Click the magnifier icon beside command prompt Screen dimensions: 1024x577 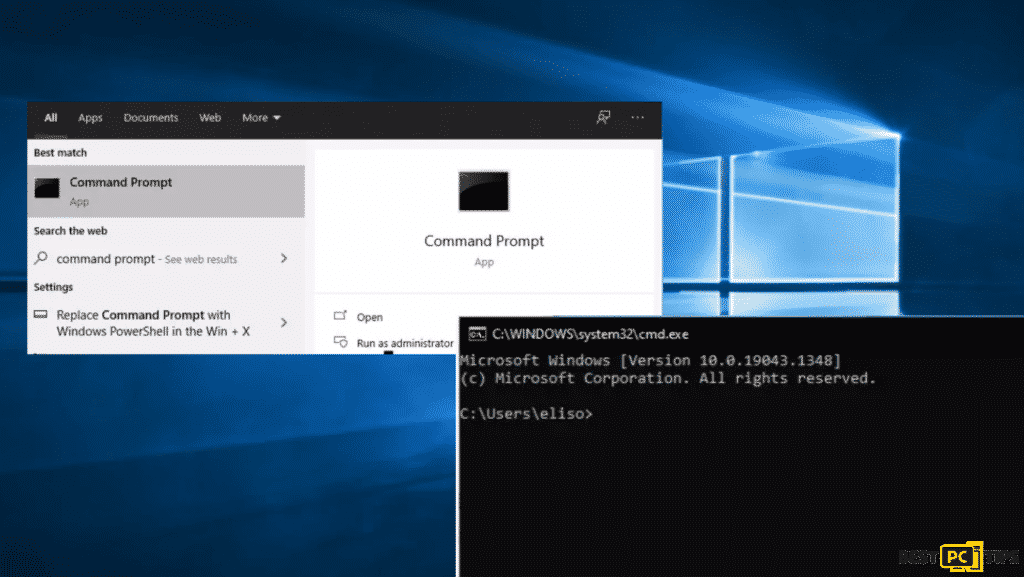pos(41,258)
